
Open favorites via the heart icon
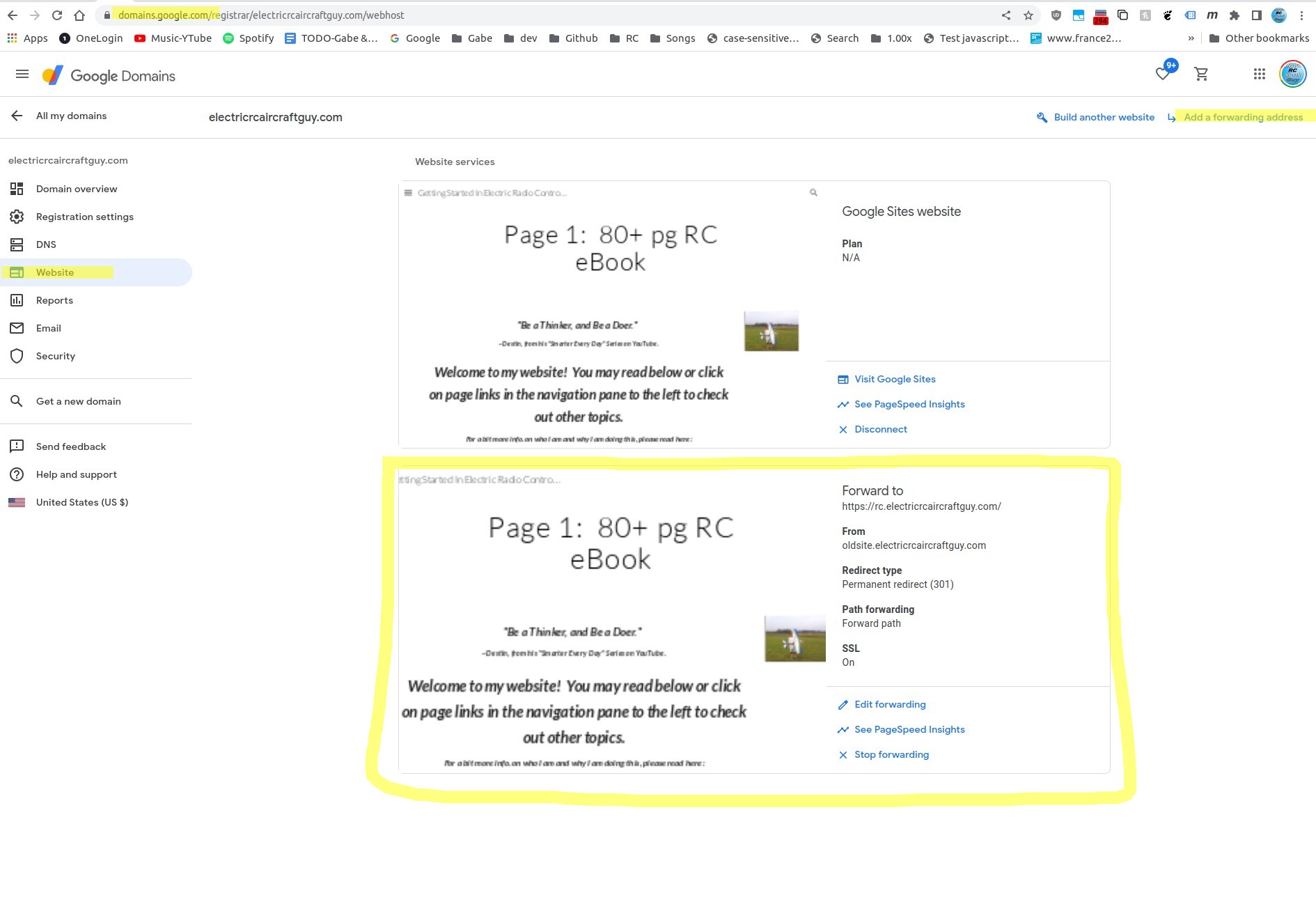[1161, 74]
